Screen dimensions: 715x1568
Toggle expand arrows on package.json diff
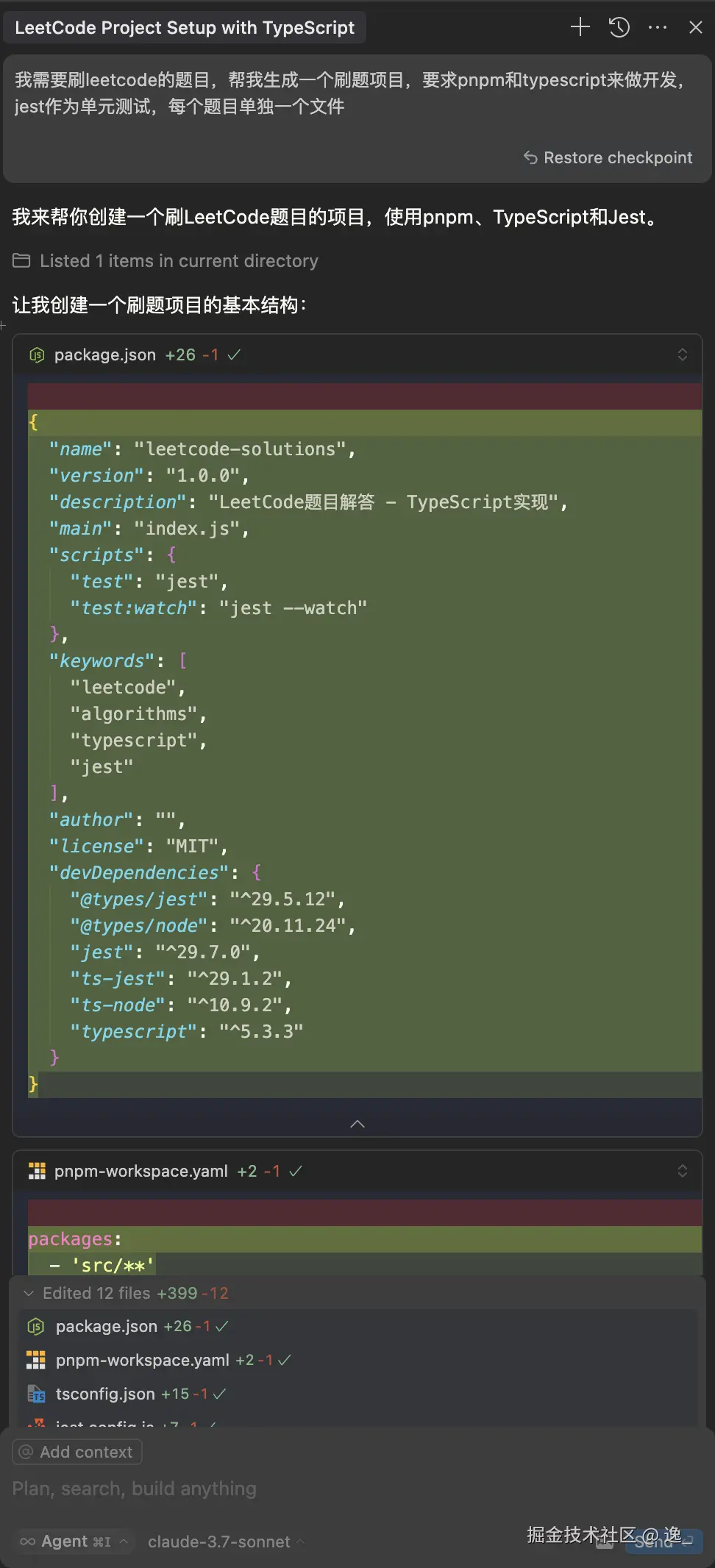683,354
